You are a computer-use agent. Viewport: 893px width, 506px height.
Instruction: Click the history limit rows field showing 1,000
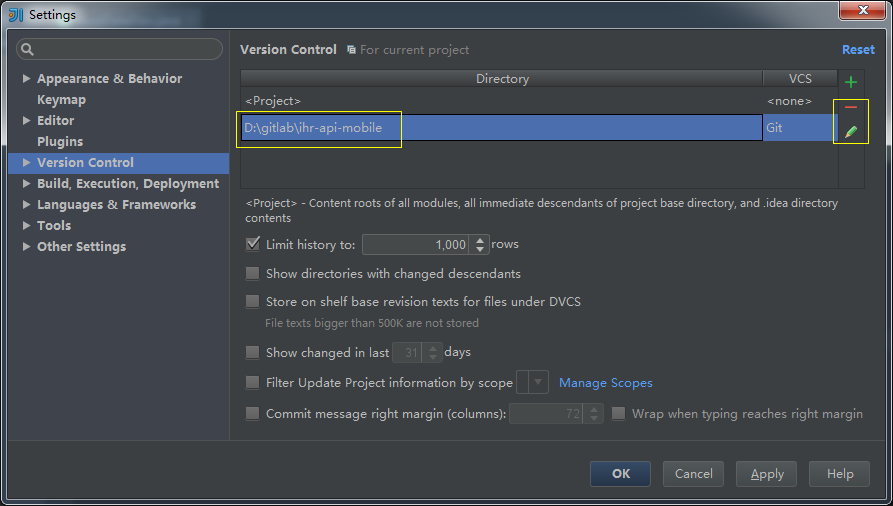click(x=416, y=244)
